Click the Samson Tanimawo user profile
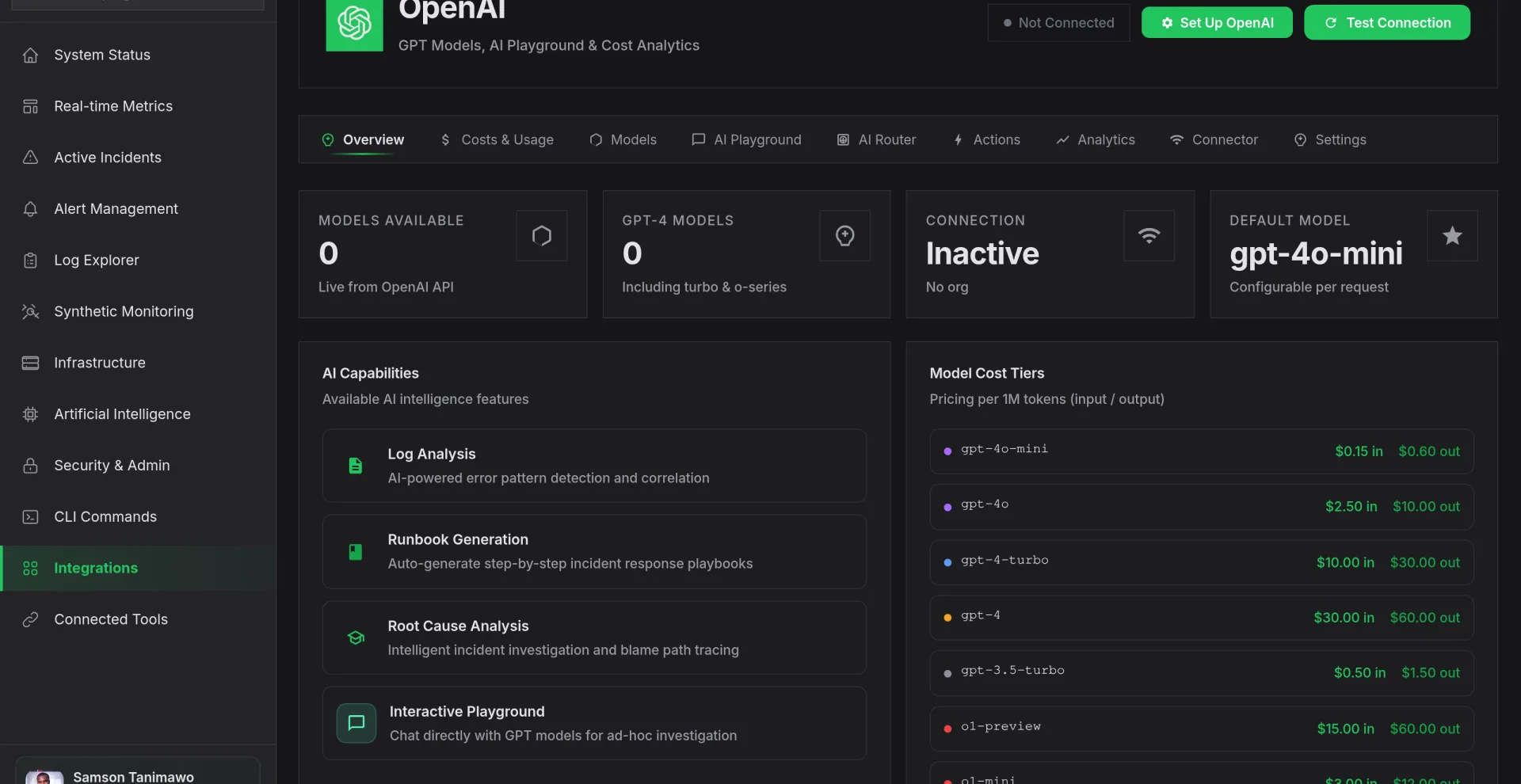This screenshot has height=784, width=1521. [138, 772]
